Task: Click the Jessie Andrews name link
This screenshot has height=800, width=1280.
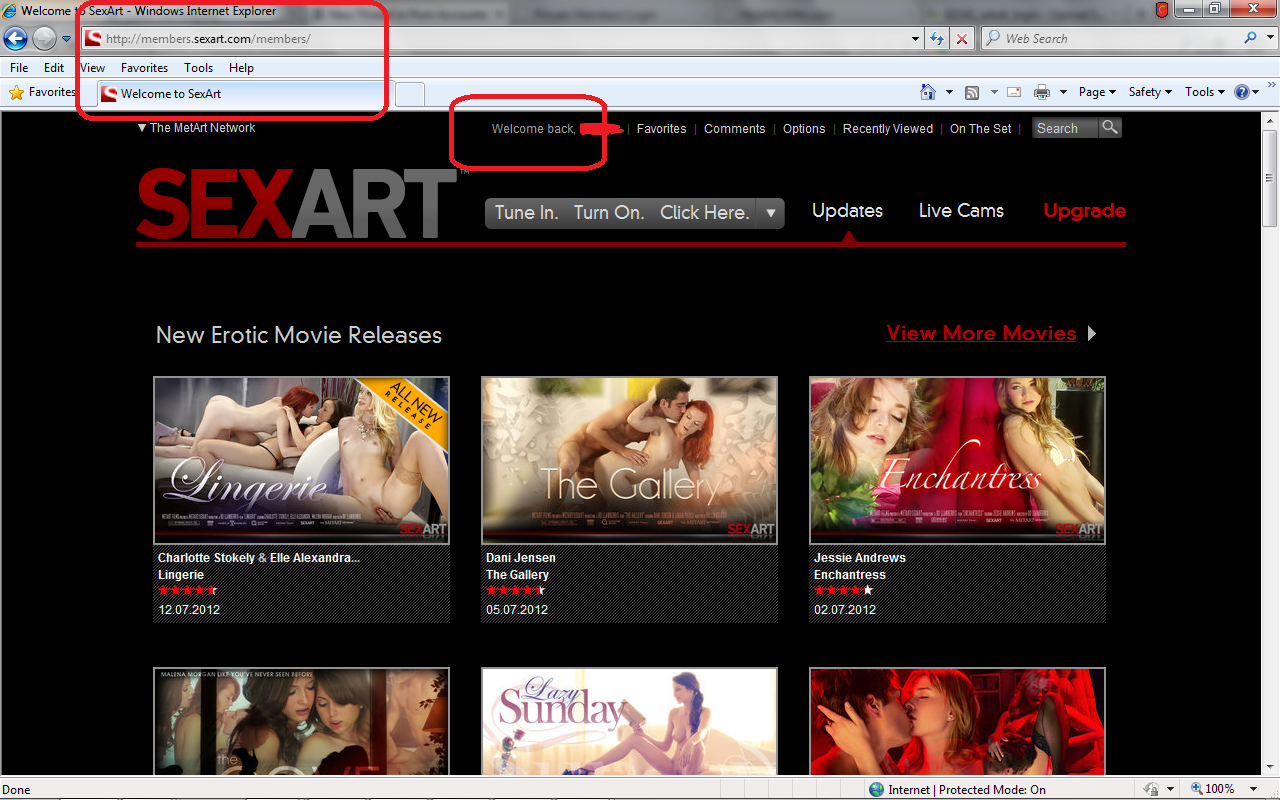Action: (860, 558)
